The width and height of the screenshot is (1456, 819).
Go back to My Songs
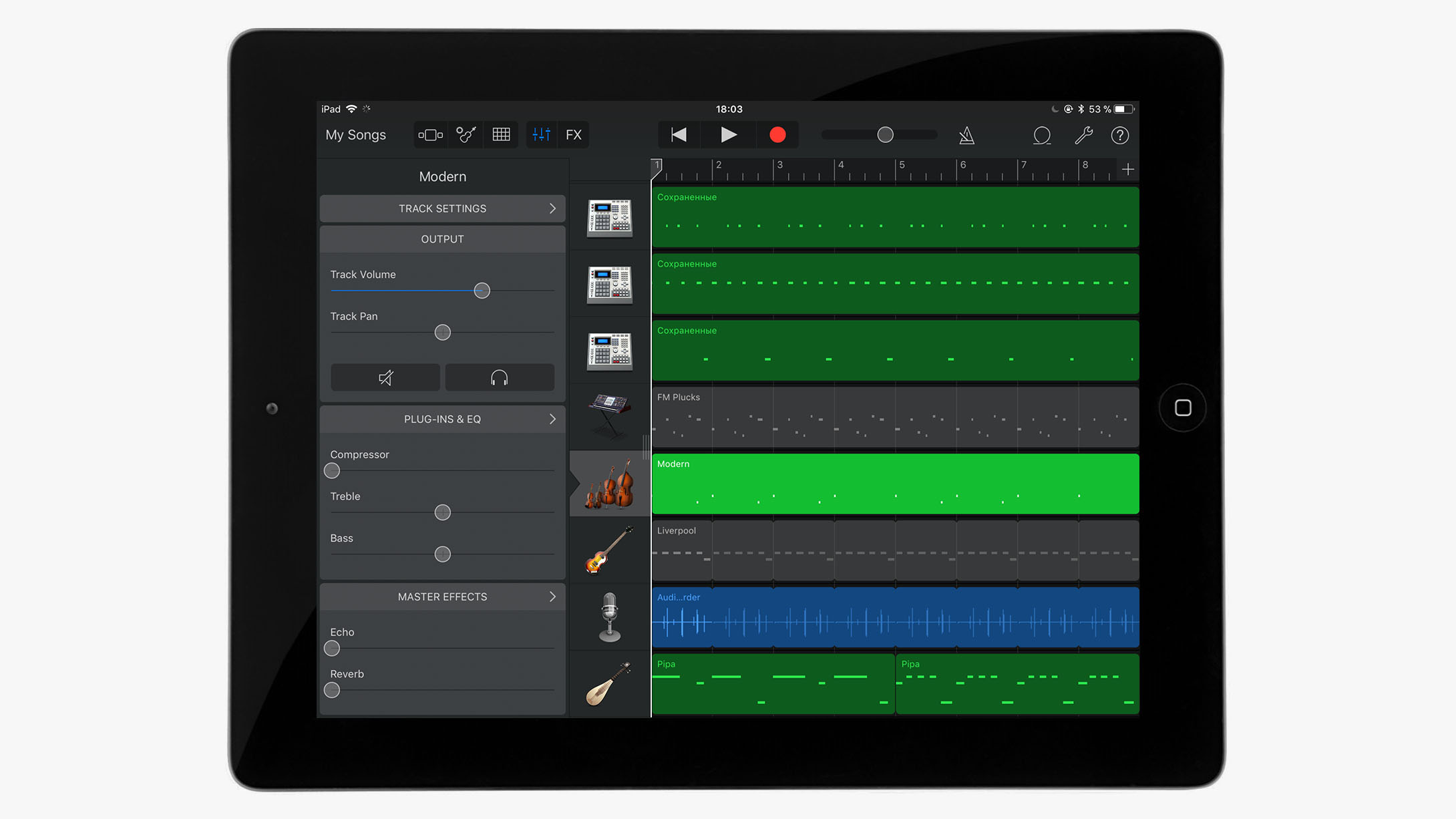tap(355, 135)
